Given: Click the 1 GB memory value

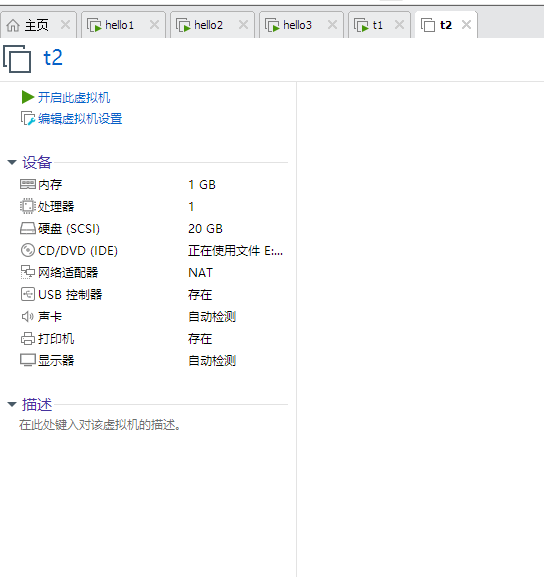Looking at the screenshot, I should point(202,184).
